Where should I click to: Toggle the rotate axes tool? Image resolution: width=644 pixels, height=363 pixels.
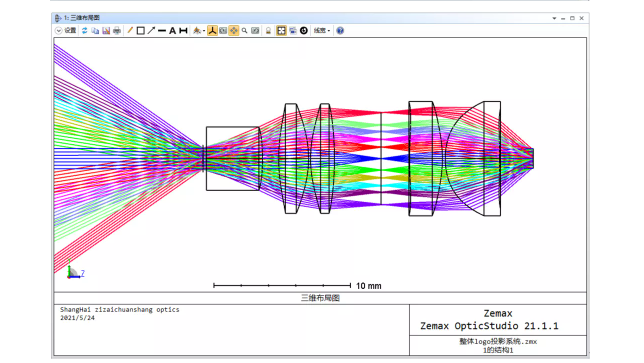(x=212, y=30)
